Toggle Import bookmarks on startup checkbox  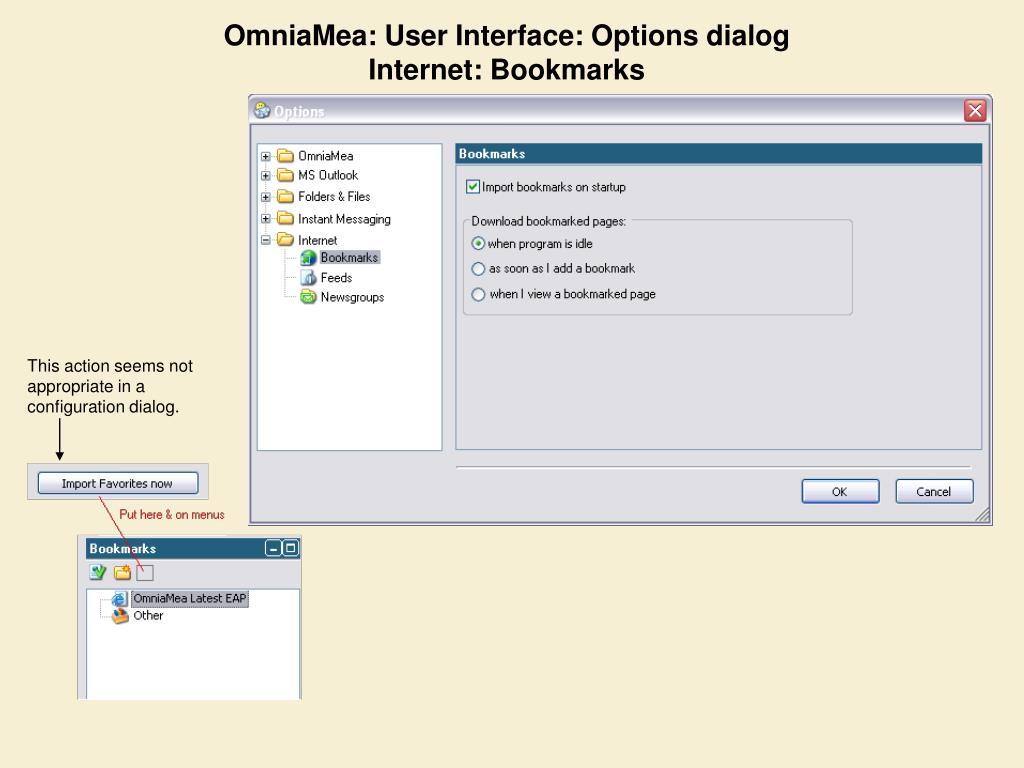click(x=473, y=187)
